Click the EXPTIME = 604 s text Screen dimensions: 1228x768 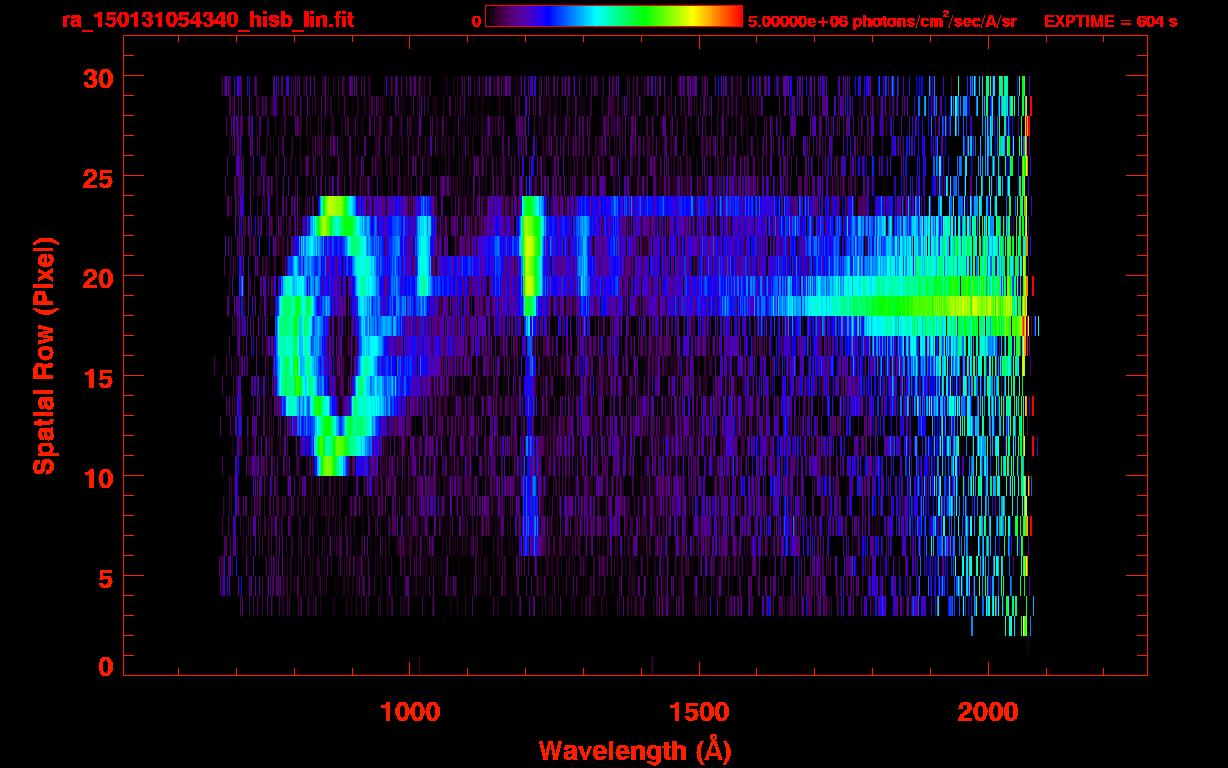[x=1110, y=21]
